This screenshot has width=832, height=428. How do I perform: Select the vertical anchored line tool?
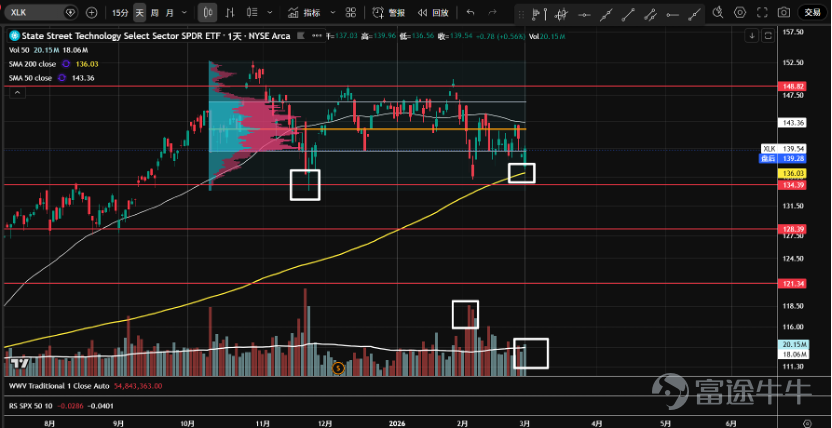(x=546, y=14)
